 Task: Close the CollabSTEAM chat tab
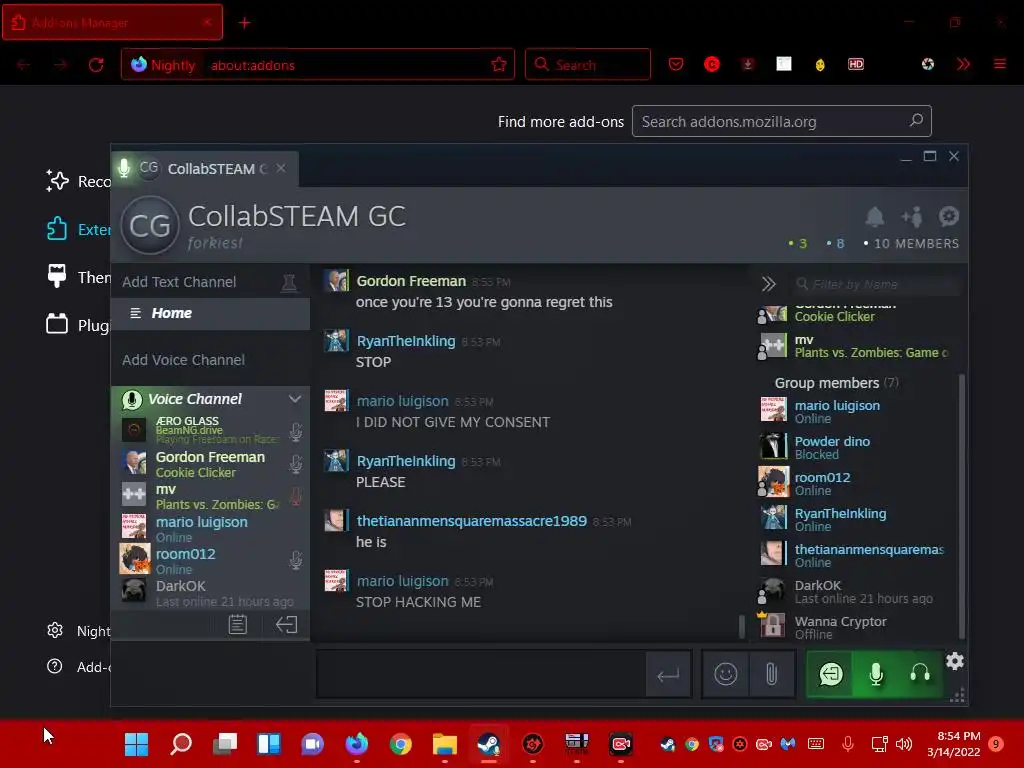coord(281,168)
